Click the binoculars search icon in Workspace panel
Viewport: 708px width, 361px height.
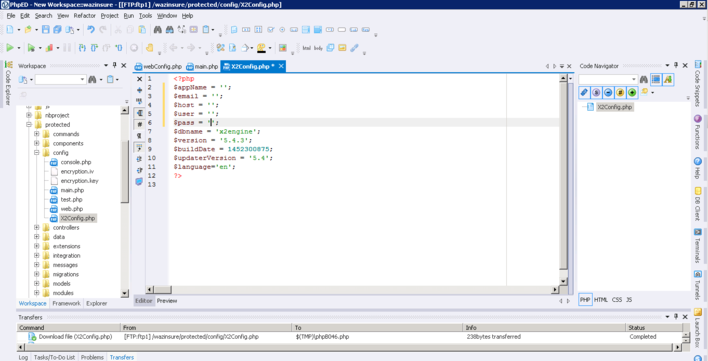click(93, 79)
